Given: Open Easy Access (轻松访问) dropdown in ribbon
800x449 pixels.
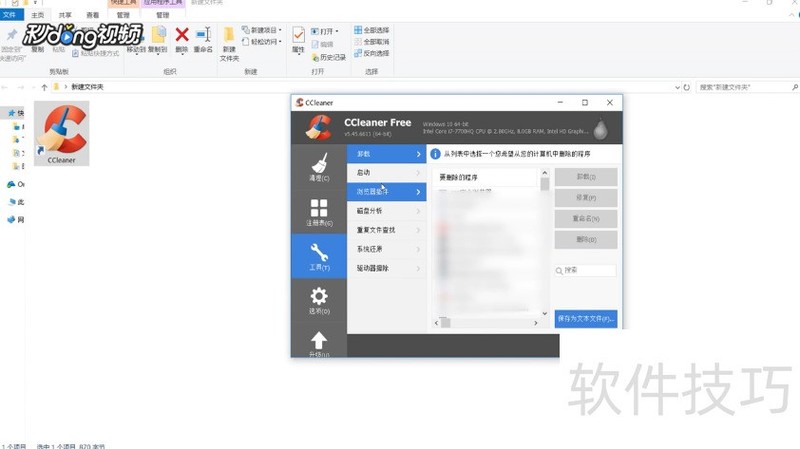Looking at the screenshot, I should tap(262, 41).
